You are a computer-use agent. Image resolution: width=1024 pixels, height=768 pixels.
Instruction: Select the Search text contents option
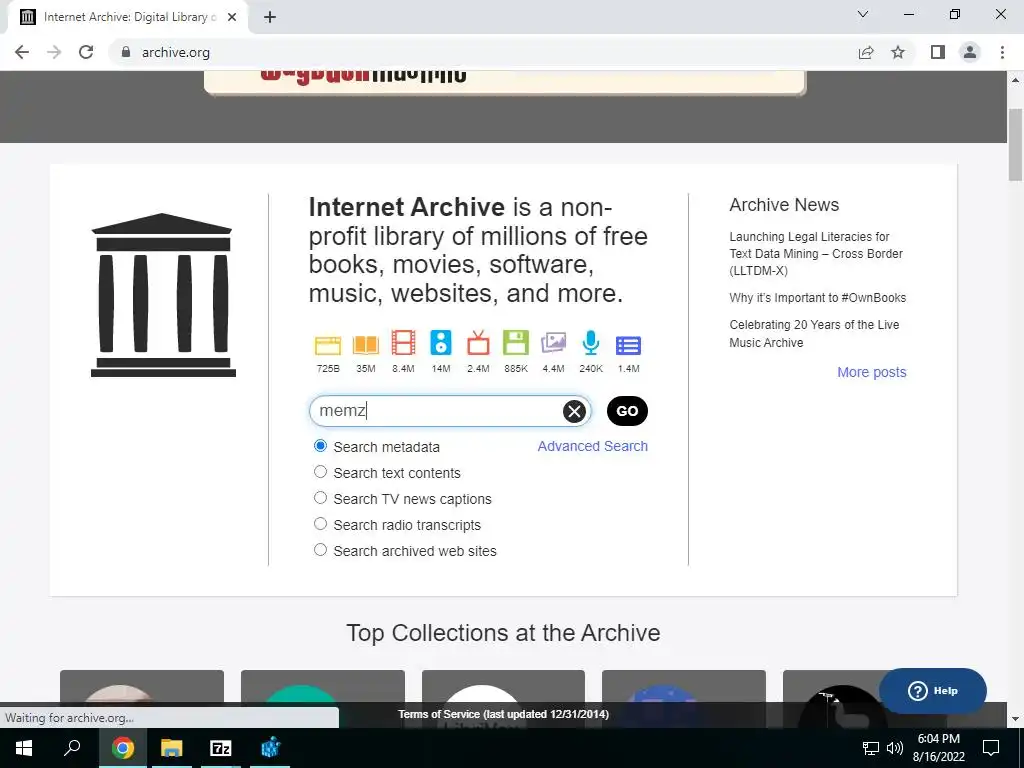coord(320,472)
